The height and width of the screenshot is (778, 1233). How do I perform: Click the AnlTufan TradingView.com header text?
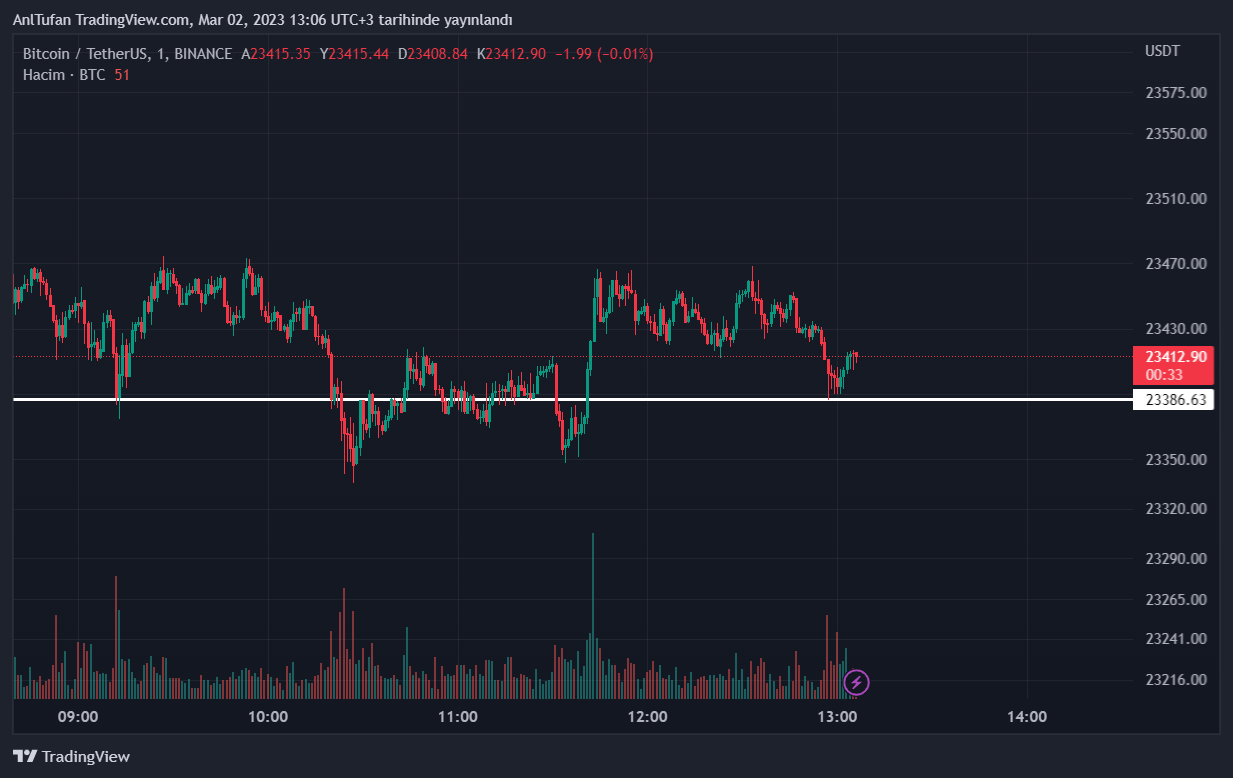[x=262, y=20]
